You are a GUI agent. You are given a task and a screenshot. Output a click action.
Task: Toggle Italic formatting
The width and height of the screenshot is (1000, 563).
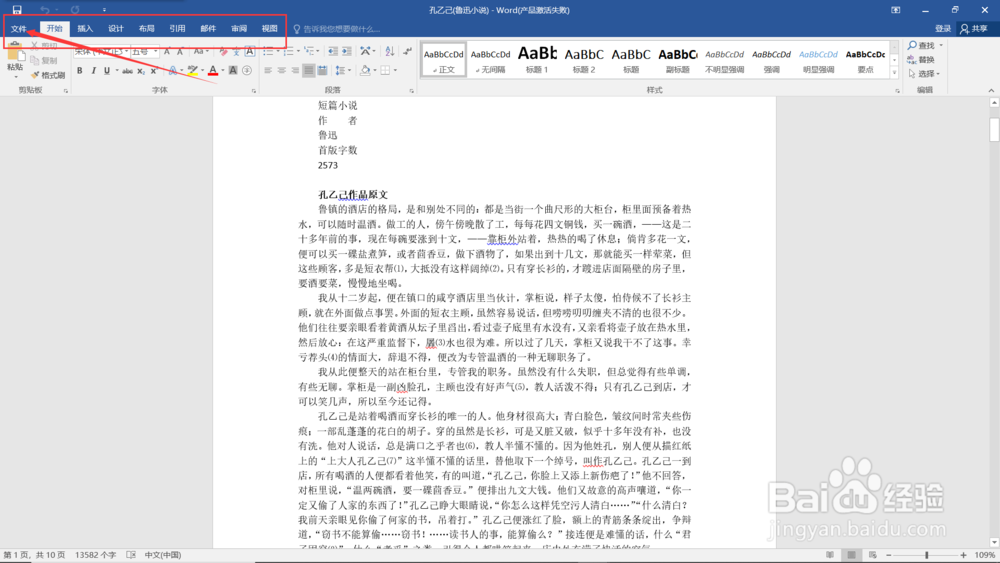click(x=93, y=71)
